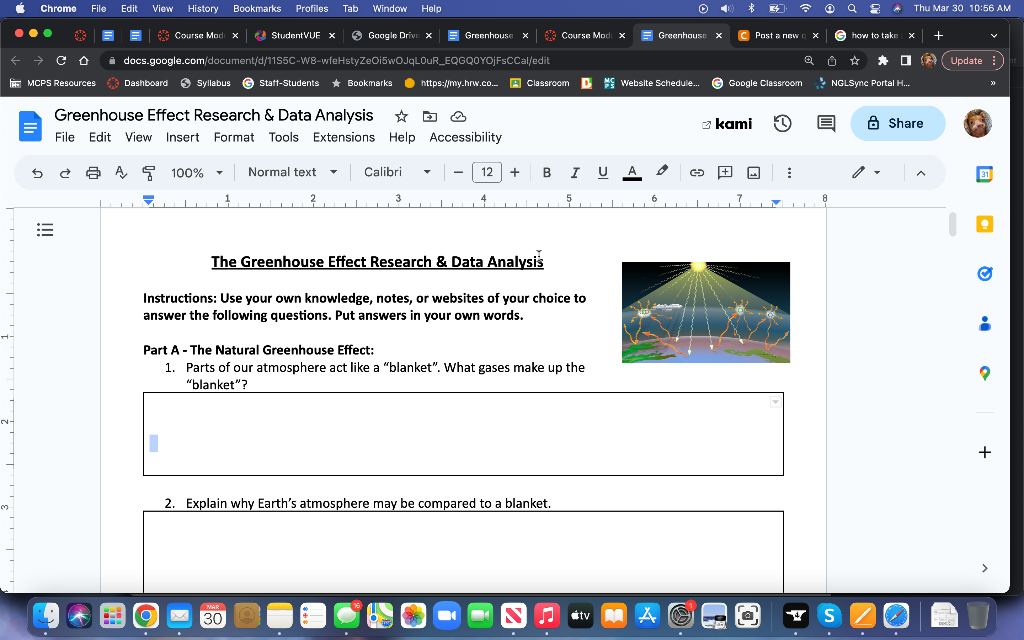Open the Calibri font dropdown
The height and width of the screenshot is (640, 1024).
pos(397,172)
